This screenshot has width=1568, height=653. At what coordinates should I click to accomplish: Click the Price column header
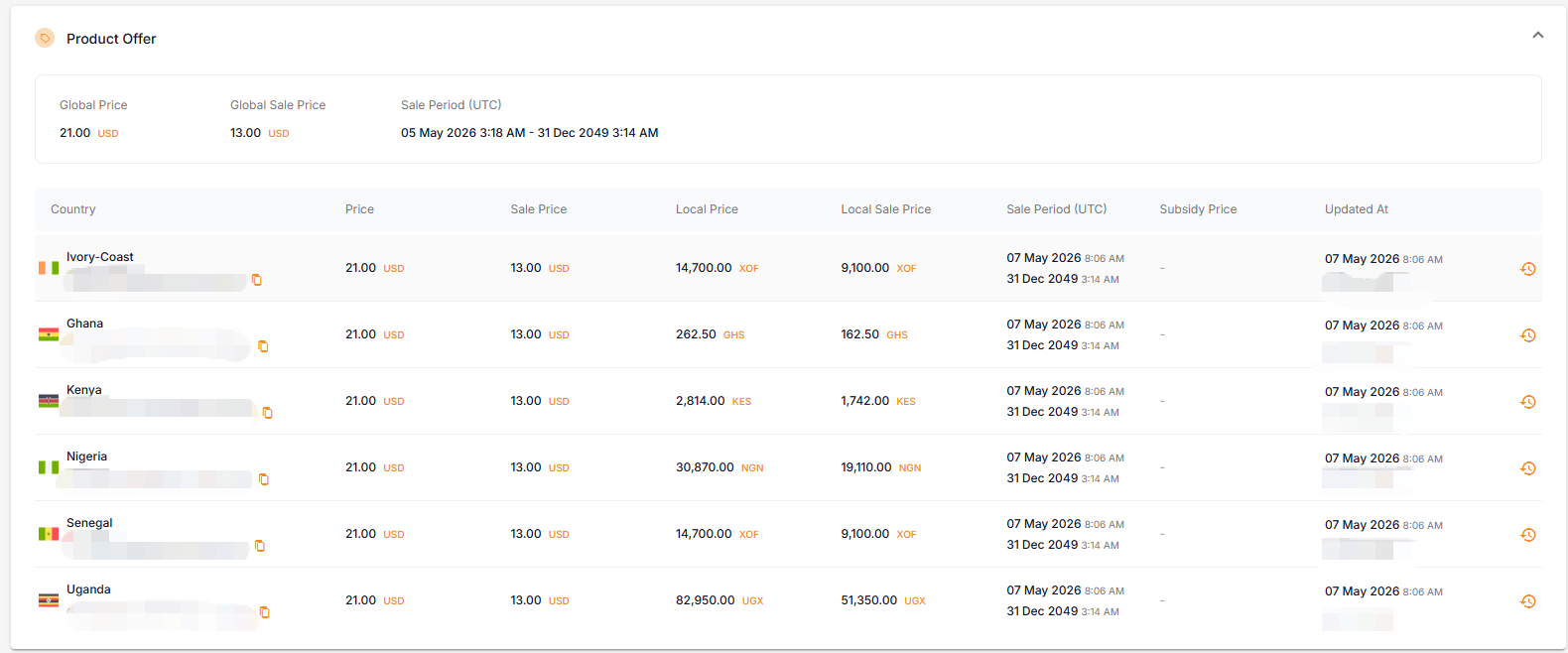[x=359, y=209]
